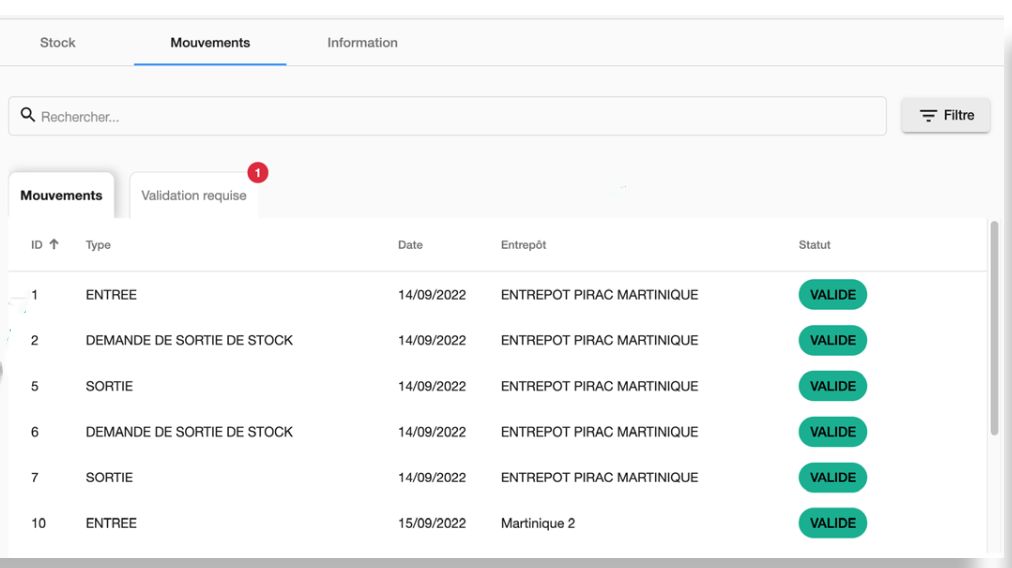Click the vertical scrollbar of the table
1012x568 pixels.
[993, 330]
